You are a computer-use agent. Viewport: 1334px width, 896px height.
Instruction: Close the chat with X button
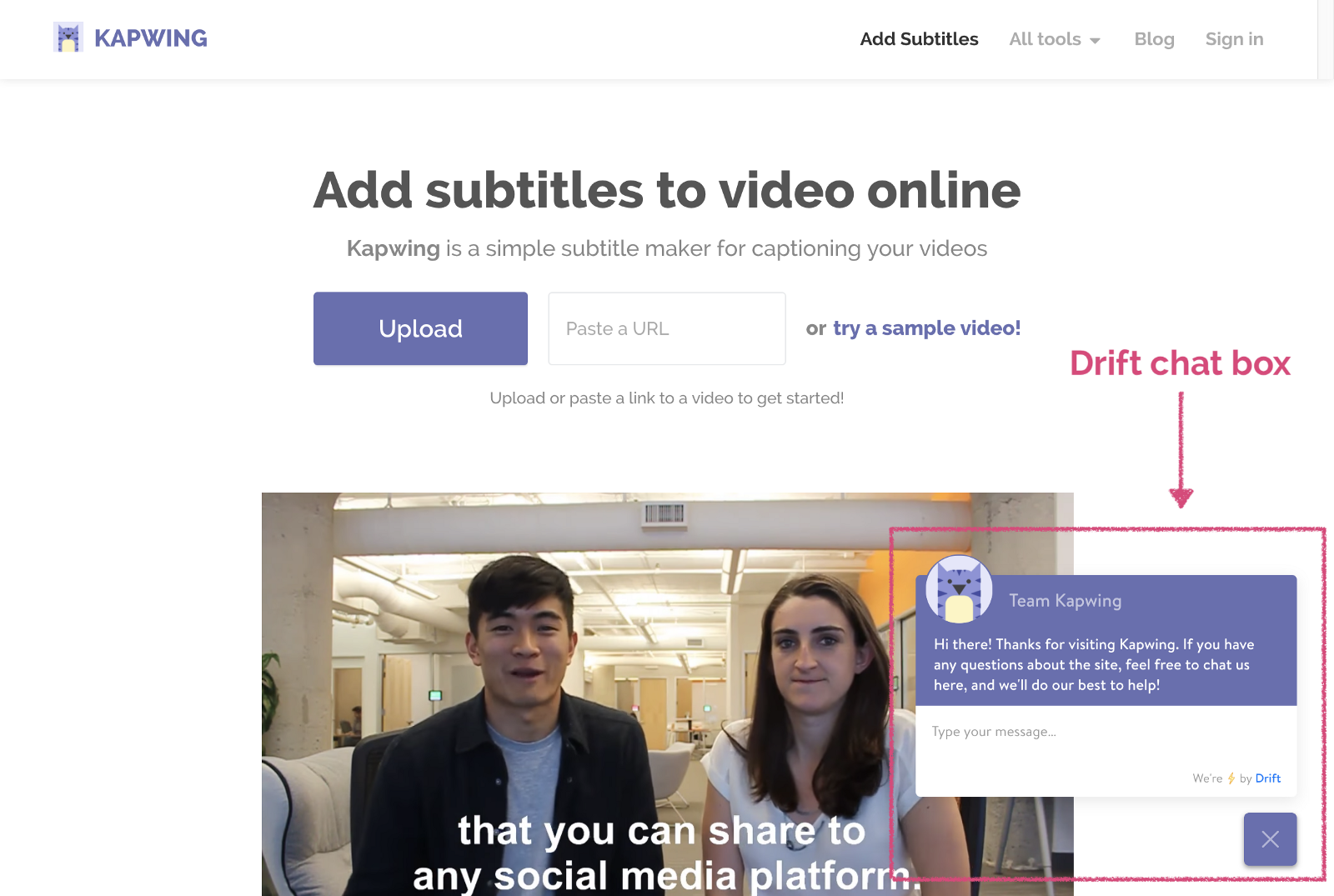pyautogui.click(x=1270, y=839)
